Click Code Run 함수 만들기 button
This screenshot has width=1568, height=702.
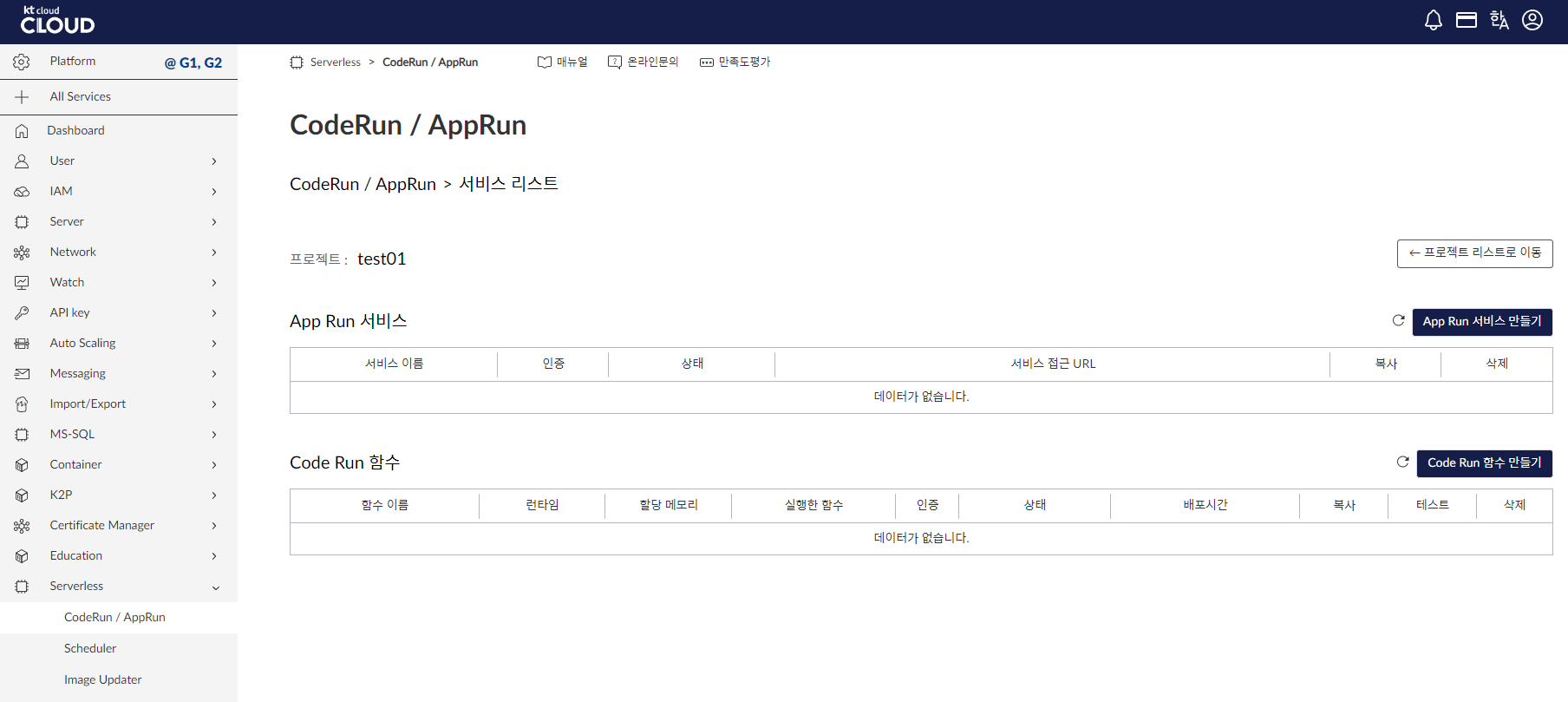tap(1485, 463)
